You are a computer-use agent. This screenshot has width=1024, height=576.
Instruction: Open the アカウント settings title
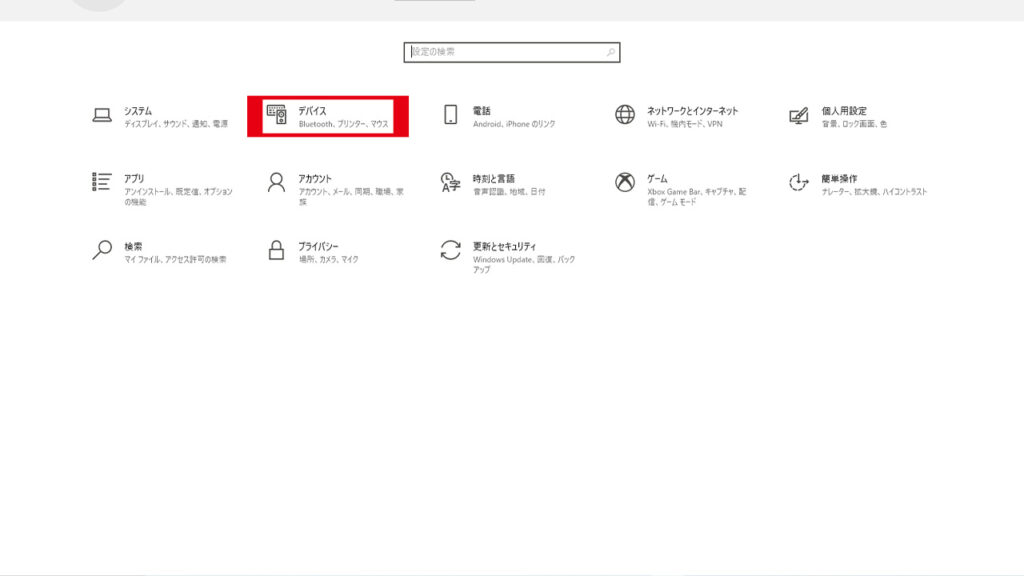tap(315, 178)
